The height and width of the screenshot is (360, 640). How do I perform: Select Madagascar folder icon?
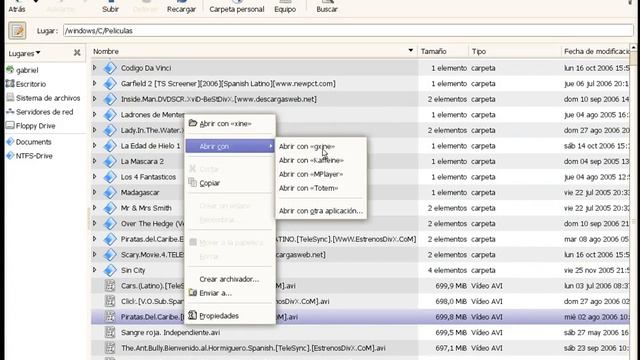[x=110, y=192]
